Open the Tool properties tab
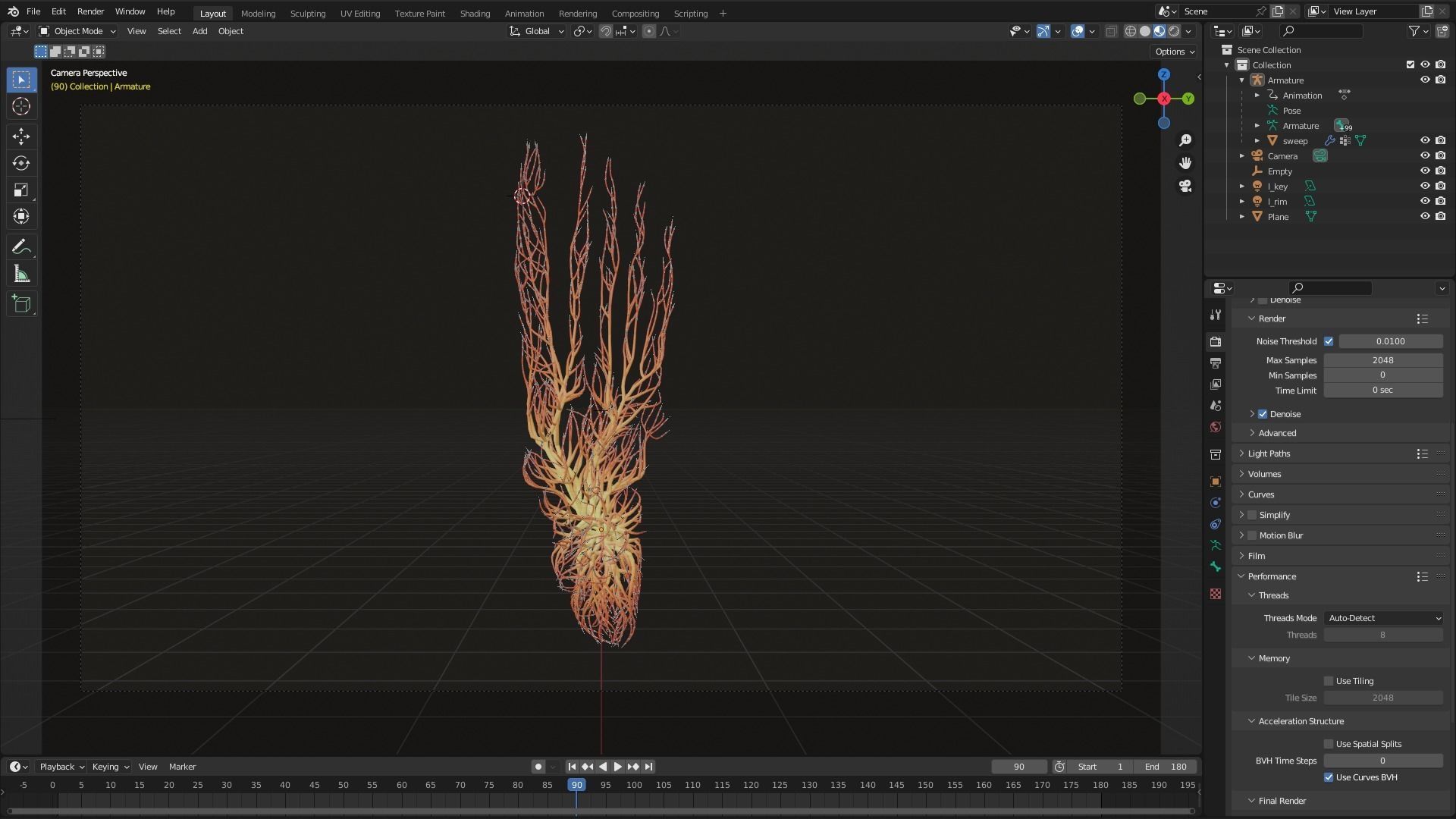The width and height of the screenshot is (1456, 819). tap(1216, 315)
